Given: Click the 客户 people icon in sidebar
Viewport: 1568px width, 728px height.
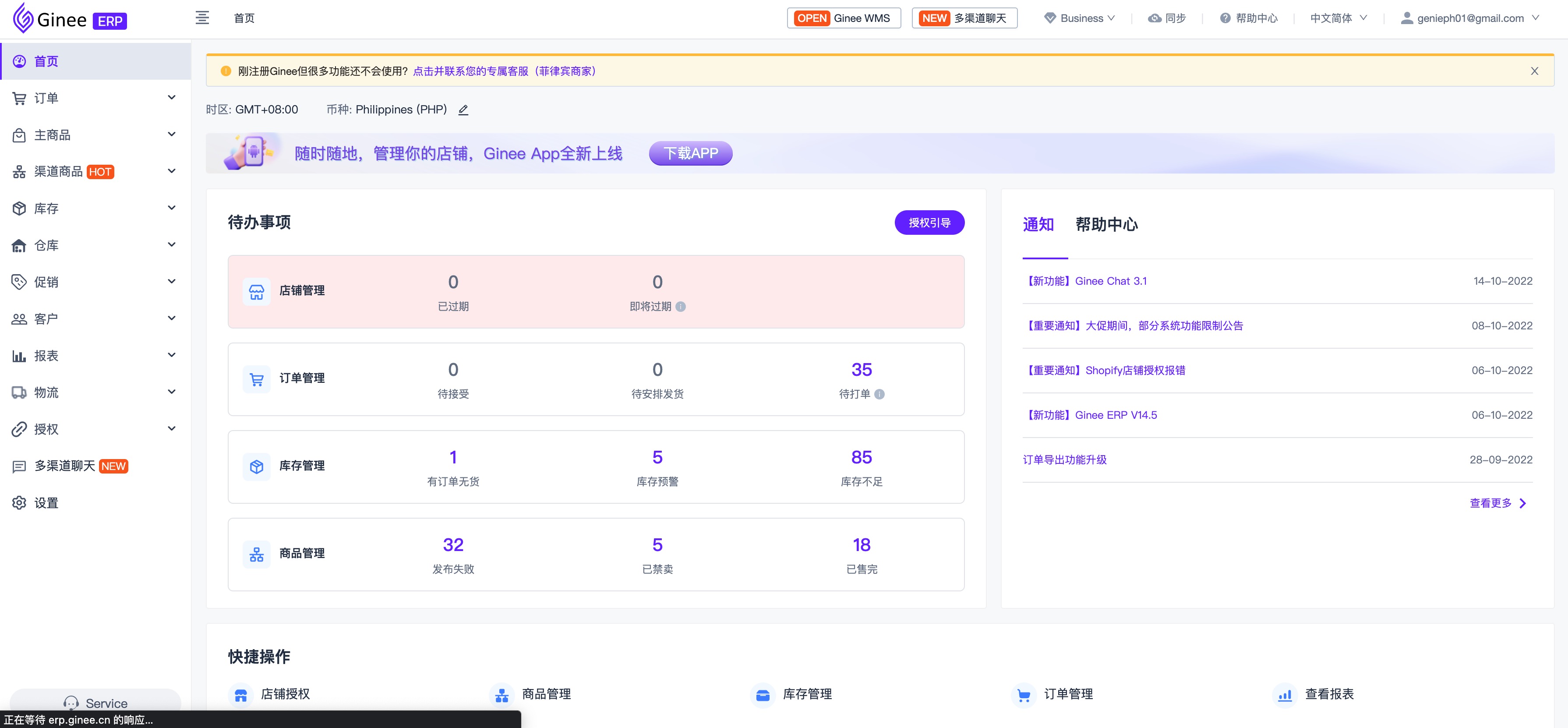Looking at the screenshot, I should click(19, 319).
